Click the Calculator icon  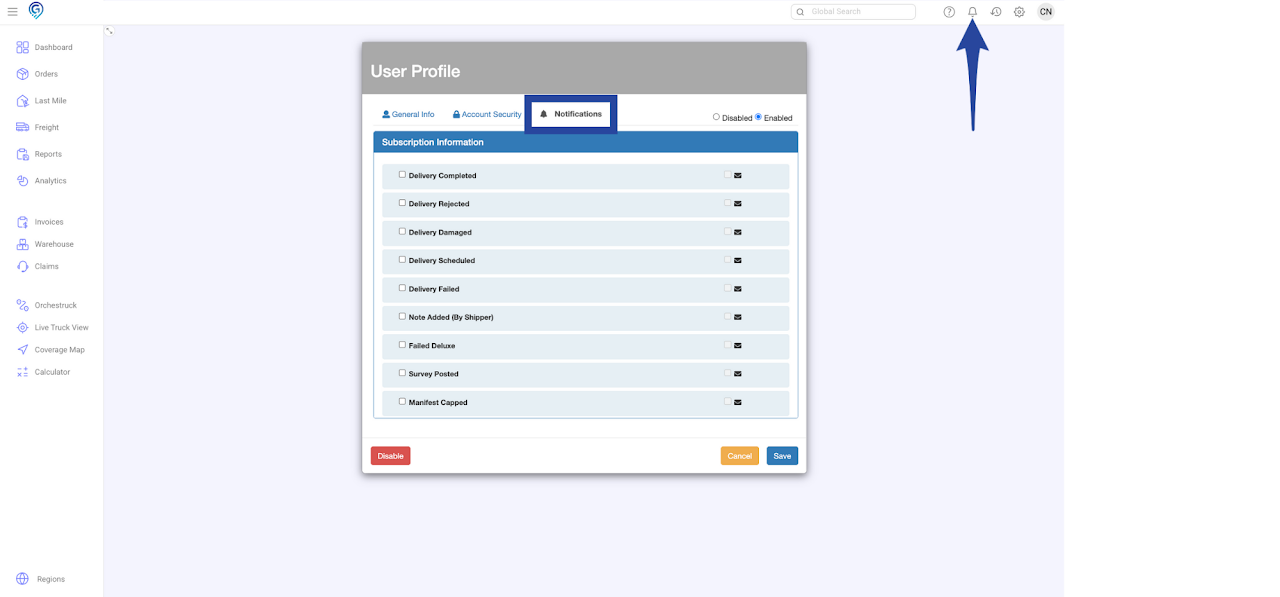[x=23, y=372]
